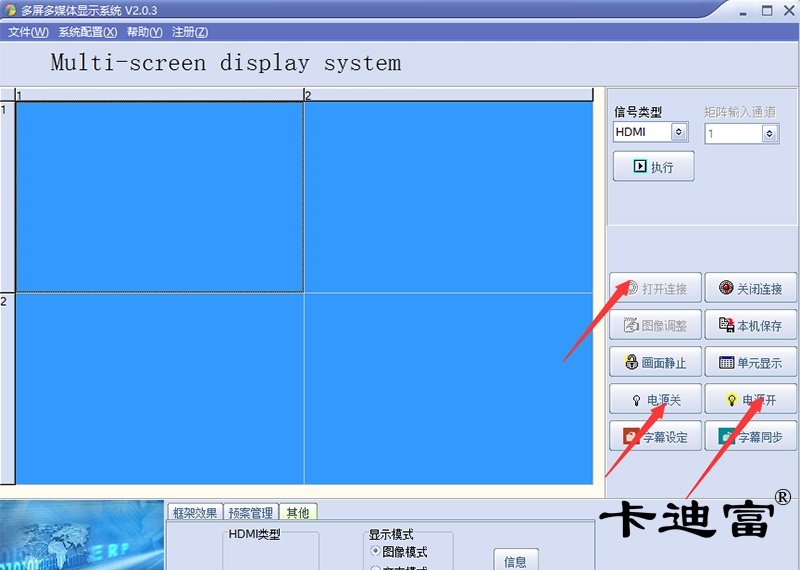
Task: Turn power off with 电源关
Action: coord(656,400)
